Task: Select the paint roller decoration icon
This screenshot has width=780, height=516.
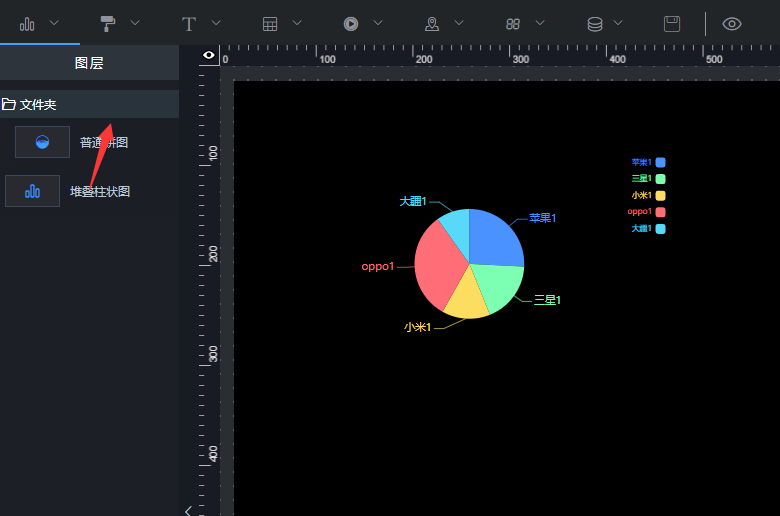Action: 107,24
